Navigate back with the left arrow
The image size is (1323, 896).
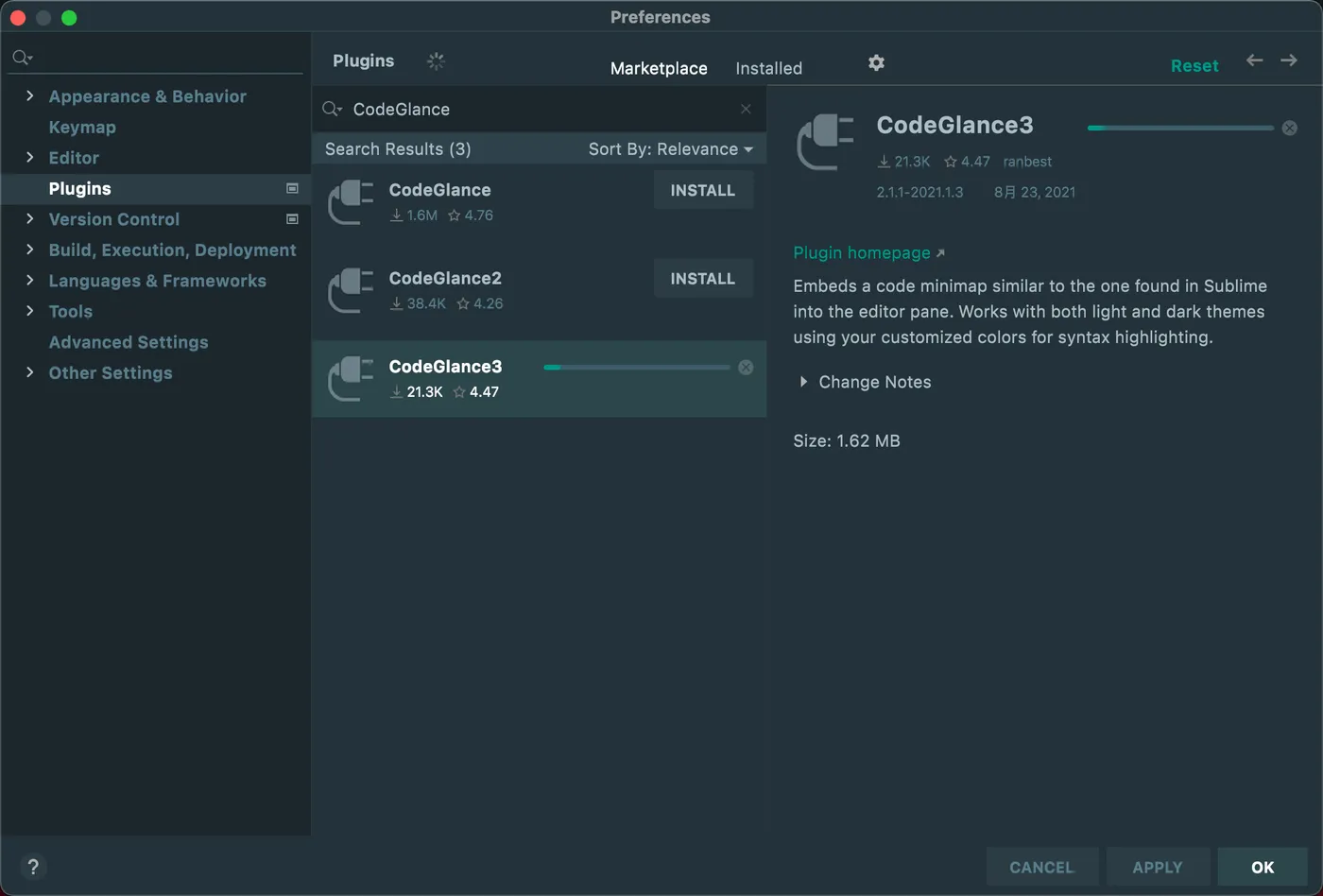coord(1254,60)
